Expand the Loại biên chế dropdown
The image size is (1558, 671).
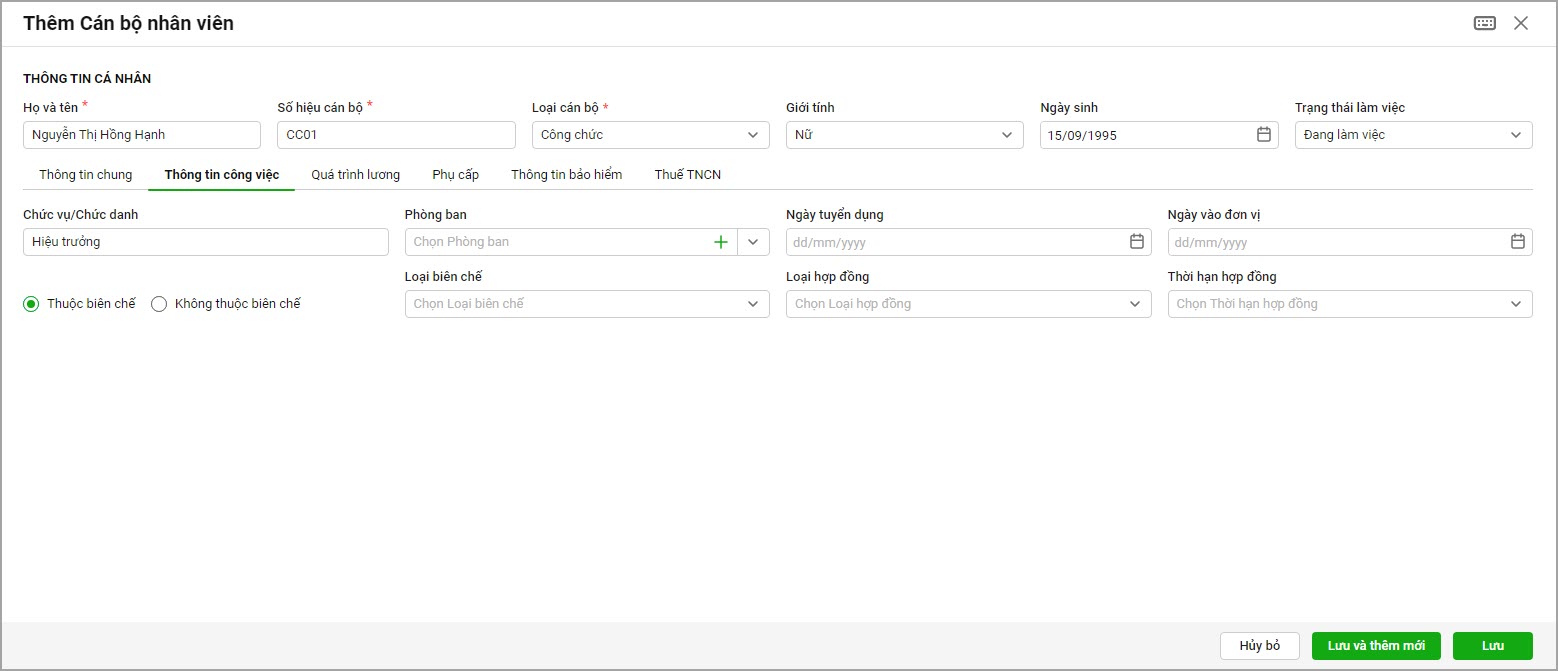753,304
